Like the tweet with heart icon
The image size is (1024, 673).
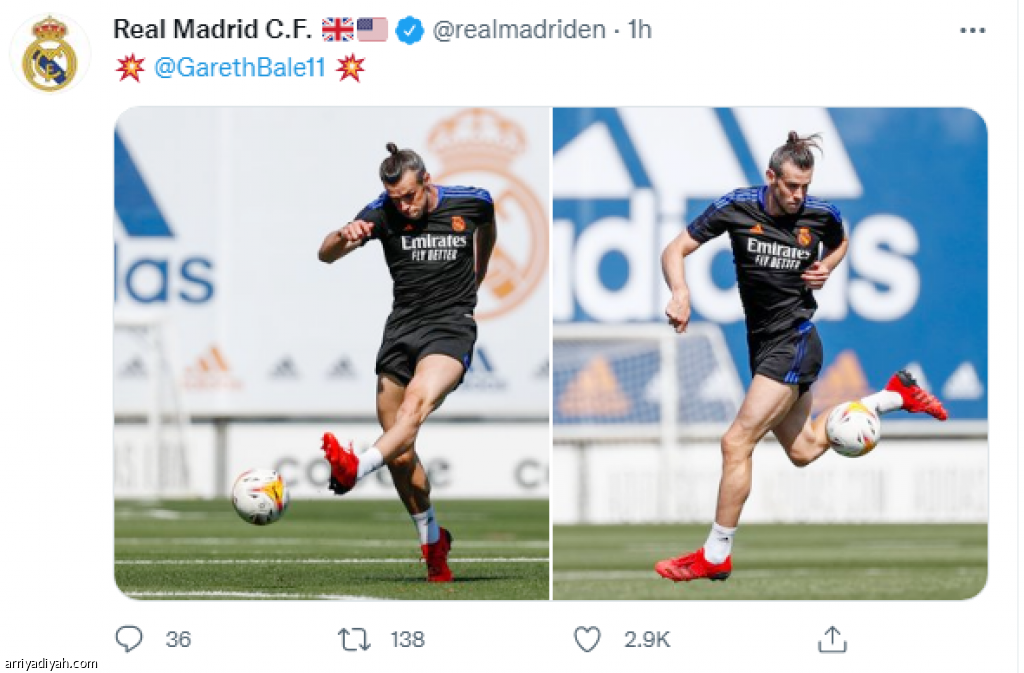(587, 639)
